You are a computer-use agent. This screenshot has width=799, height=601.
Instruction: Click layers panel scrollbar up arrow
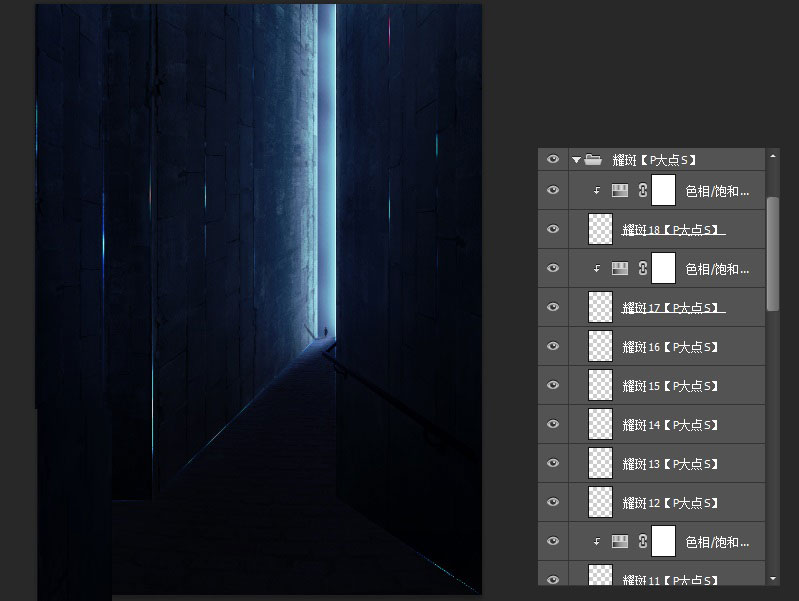[773, 155]
